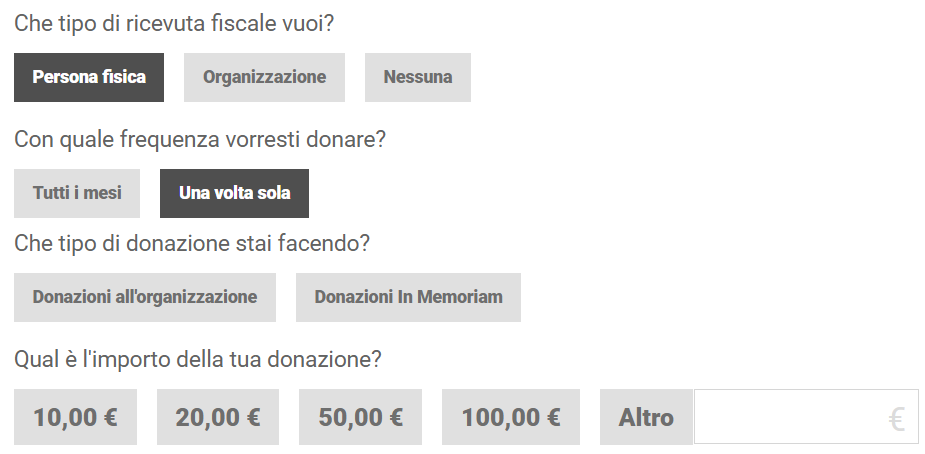
Task: Pick the 10,00 € donation amount
Action: point(75,417)
